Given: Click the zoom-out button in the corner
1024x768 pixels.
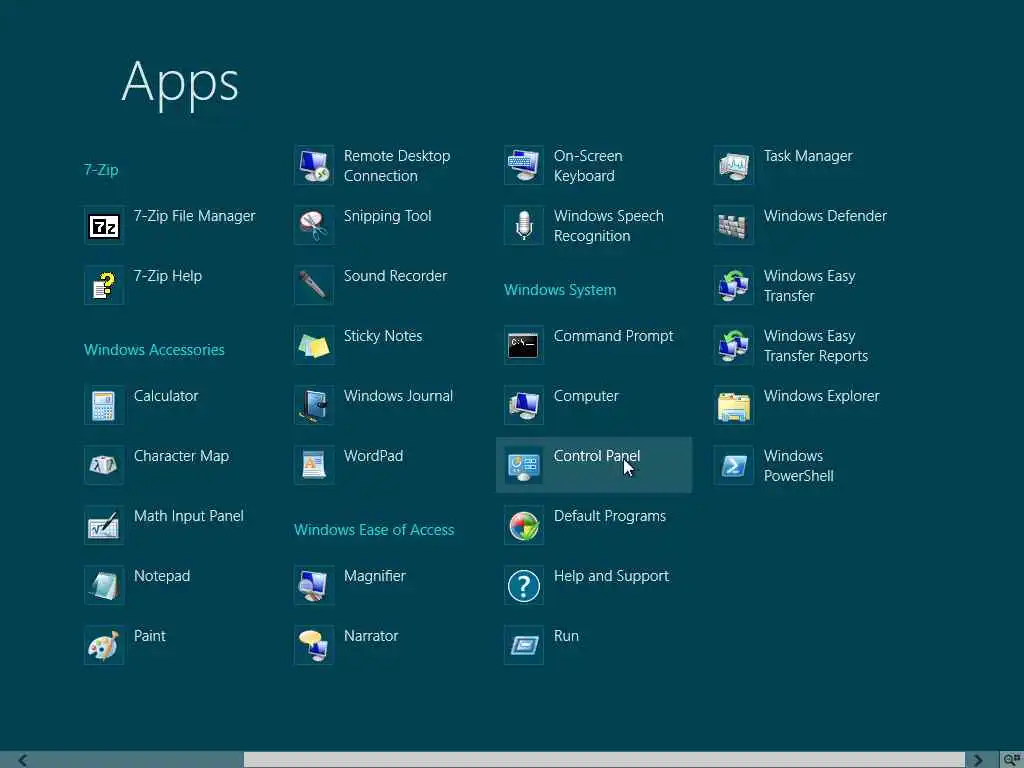Looking at the screenshot, I should point(1012,760).
